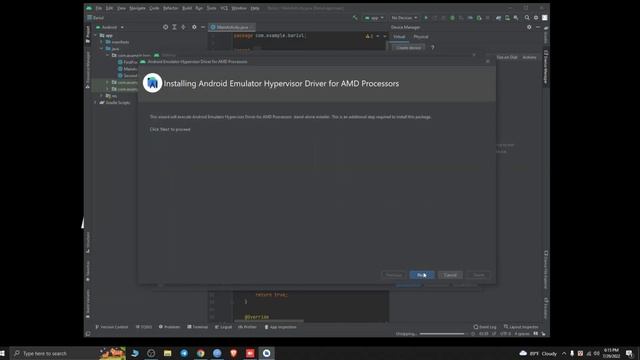Open Telegram from the taskbar
The width and height of the screenshot is (640, 360).
coord(184,353)
